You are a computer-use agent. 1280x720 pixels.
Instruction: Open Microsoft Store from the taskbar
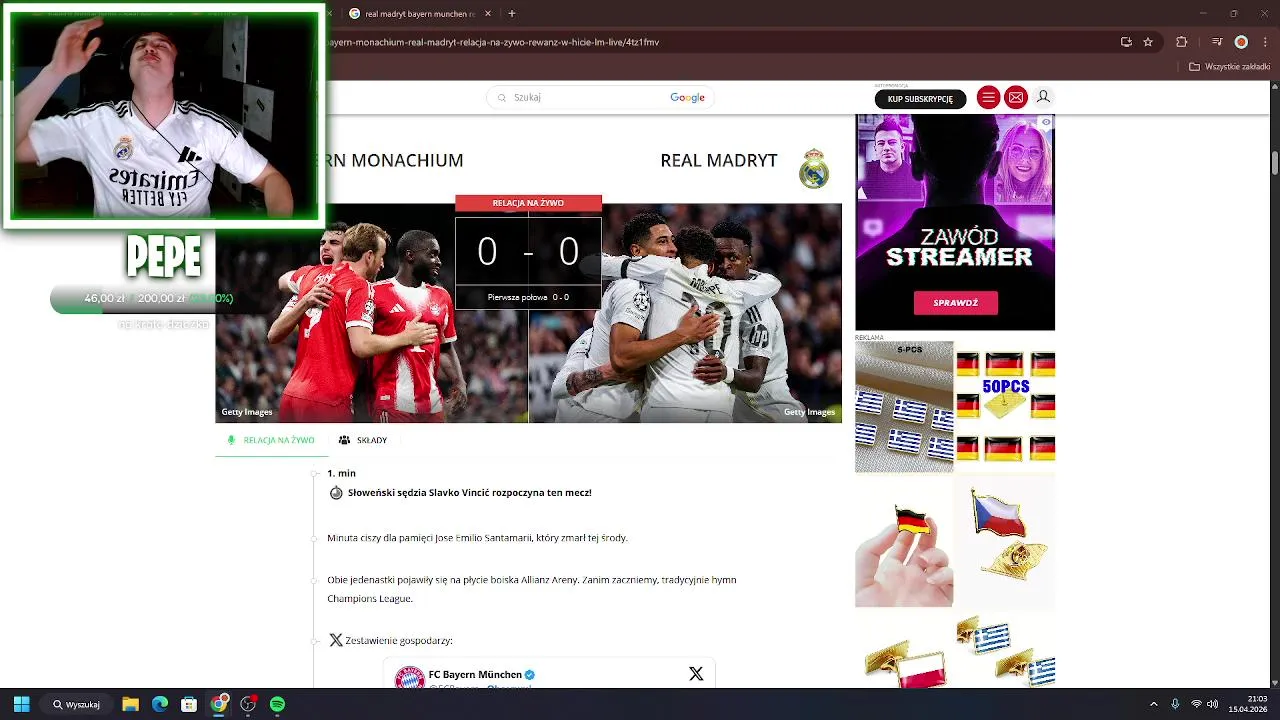(189, 704)
